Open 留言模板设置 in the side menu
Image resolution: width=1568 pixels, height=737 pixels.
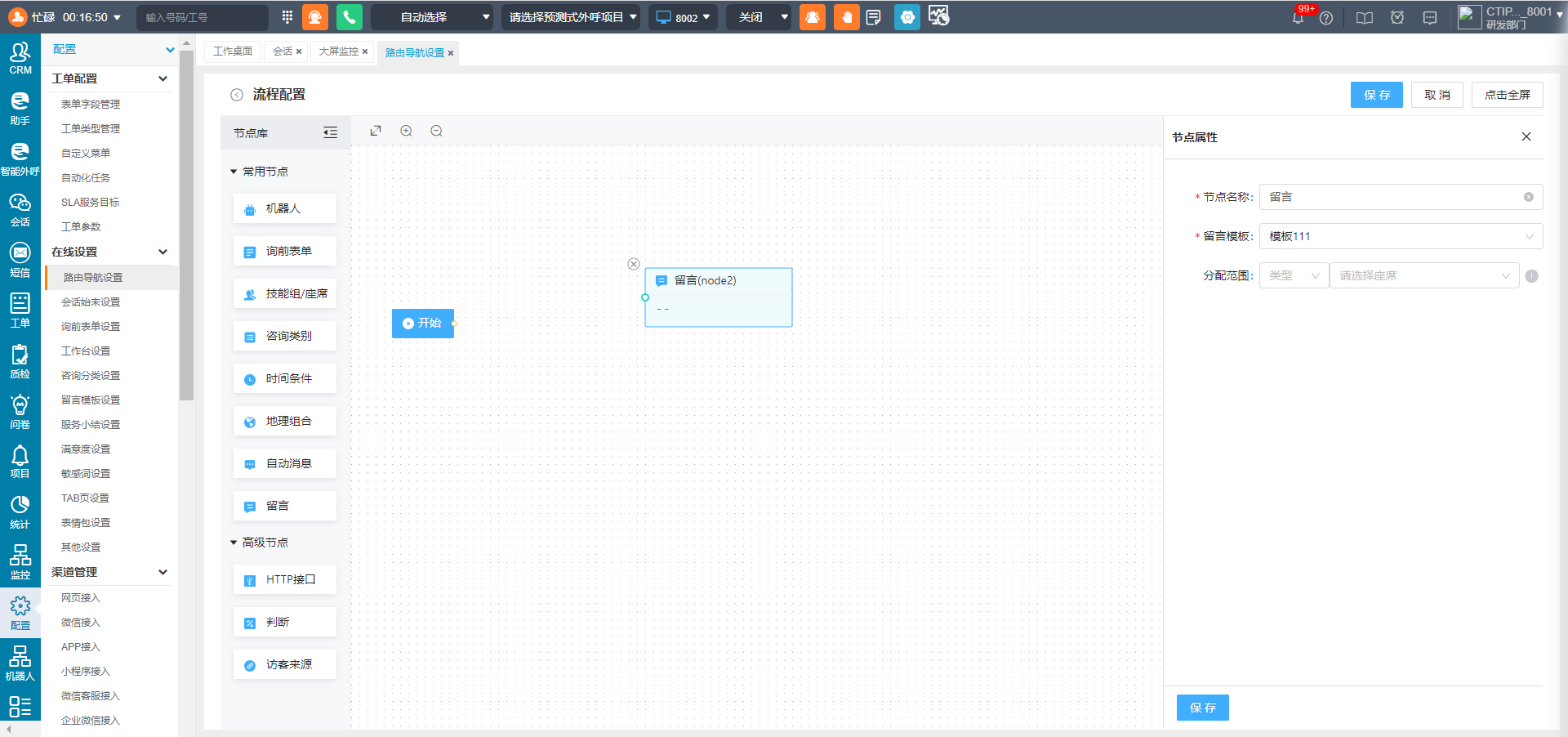[x=91, y=400]
